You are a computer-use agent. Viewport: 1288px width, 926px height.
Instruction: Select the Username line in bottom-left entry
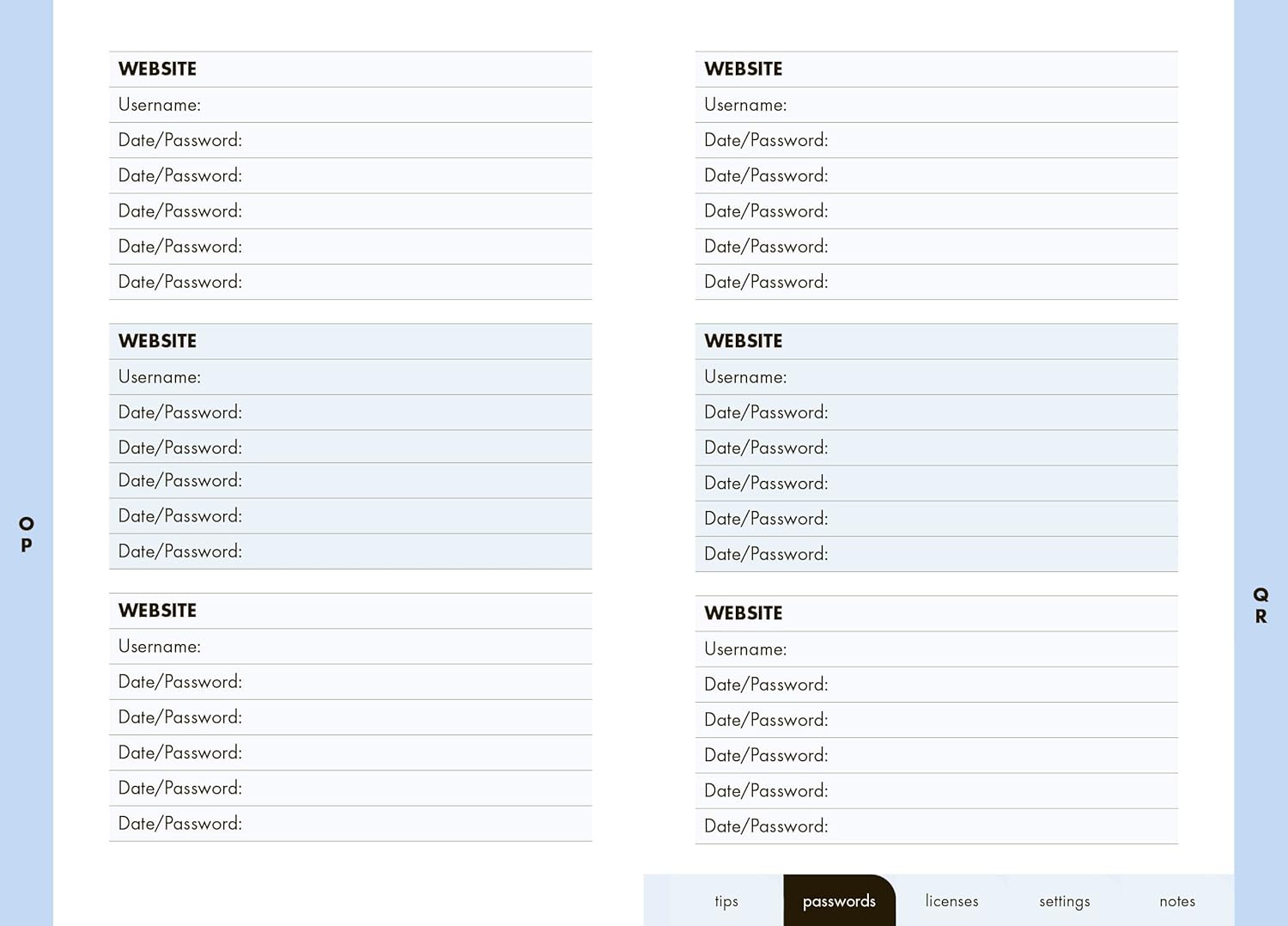pos(350,647)
